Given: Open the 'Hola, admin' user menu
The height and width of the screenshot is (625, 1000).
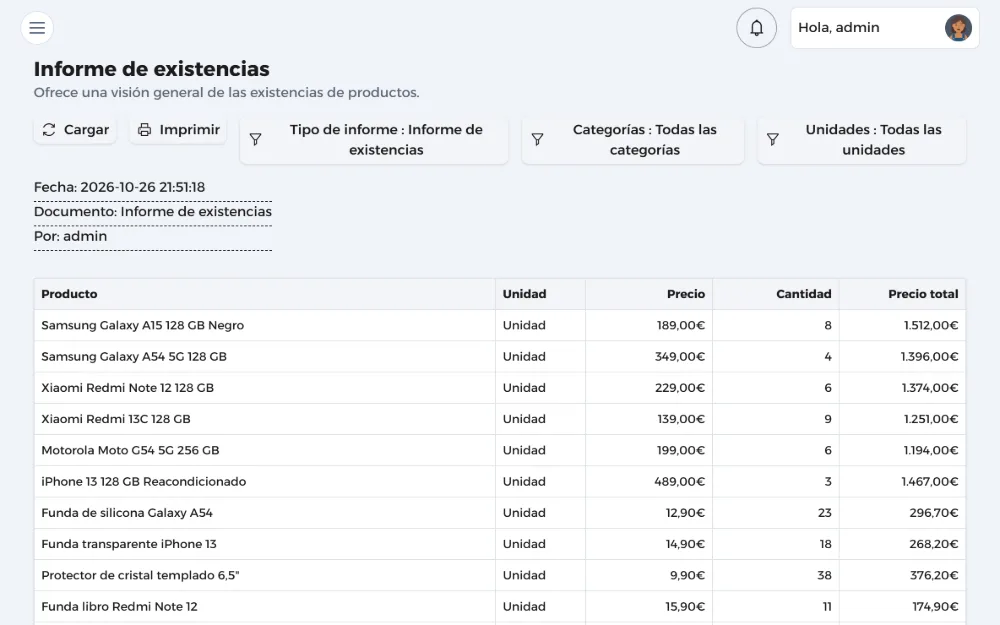Looking at the screenshot, I should point(885,28).
